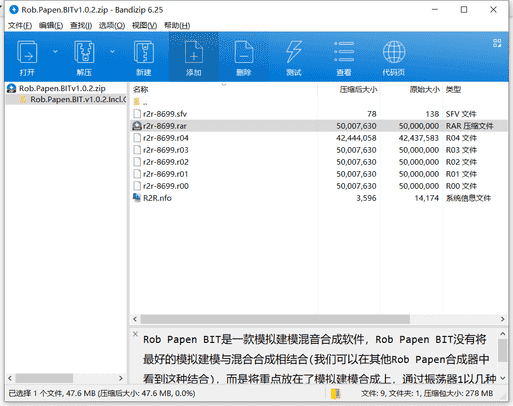Click the status bar selection info text
513x406 pixels.
[102, 393]
